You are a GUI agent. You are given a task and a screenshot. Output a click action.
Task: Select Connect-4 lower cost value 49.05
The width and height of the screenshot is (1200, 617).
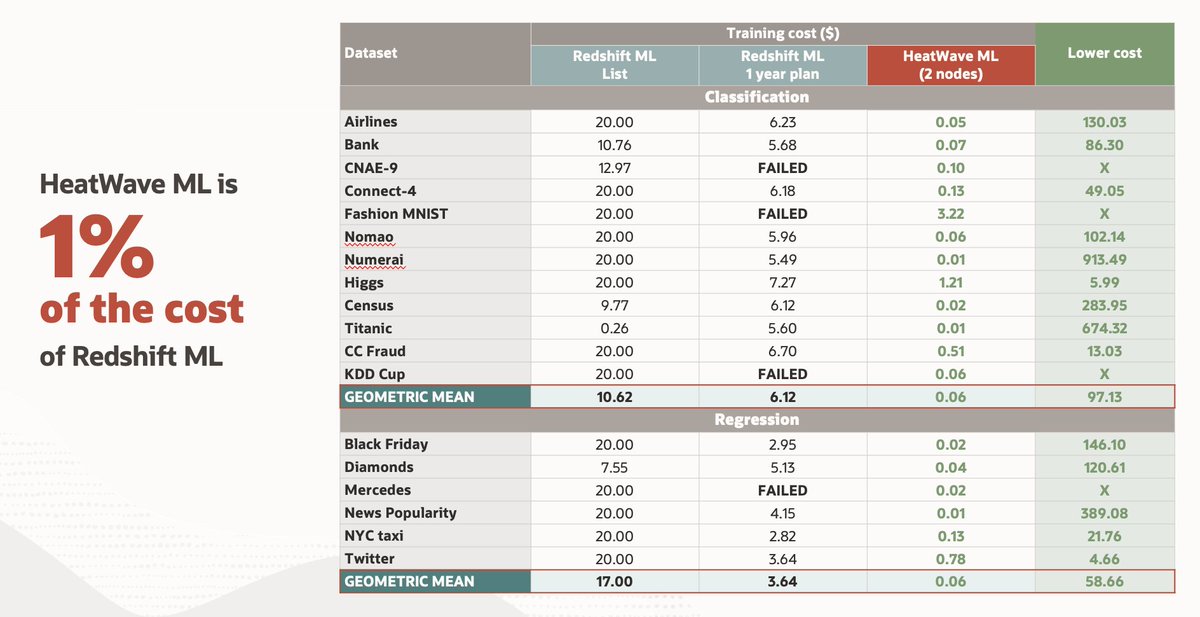pyautogui.click(x=1104, y=191)
